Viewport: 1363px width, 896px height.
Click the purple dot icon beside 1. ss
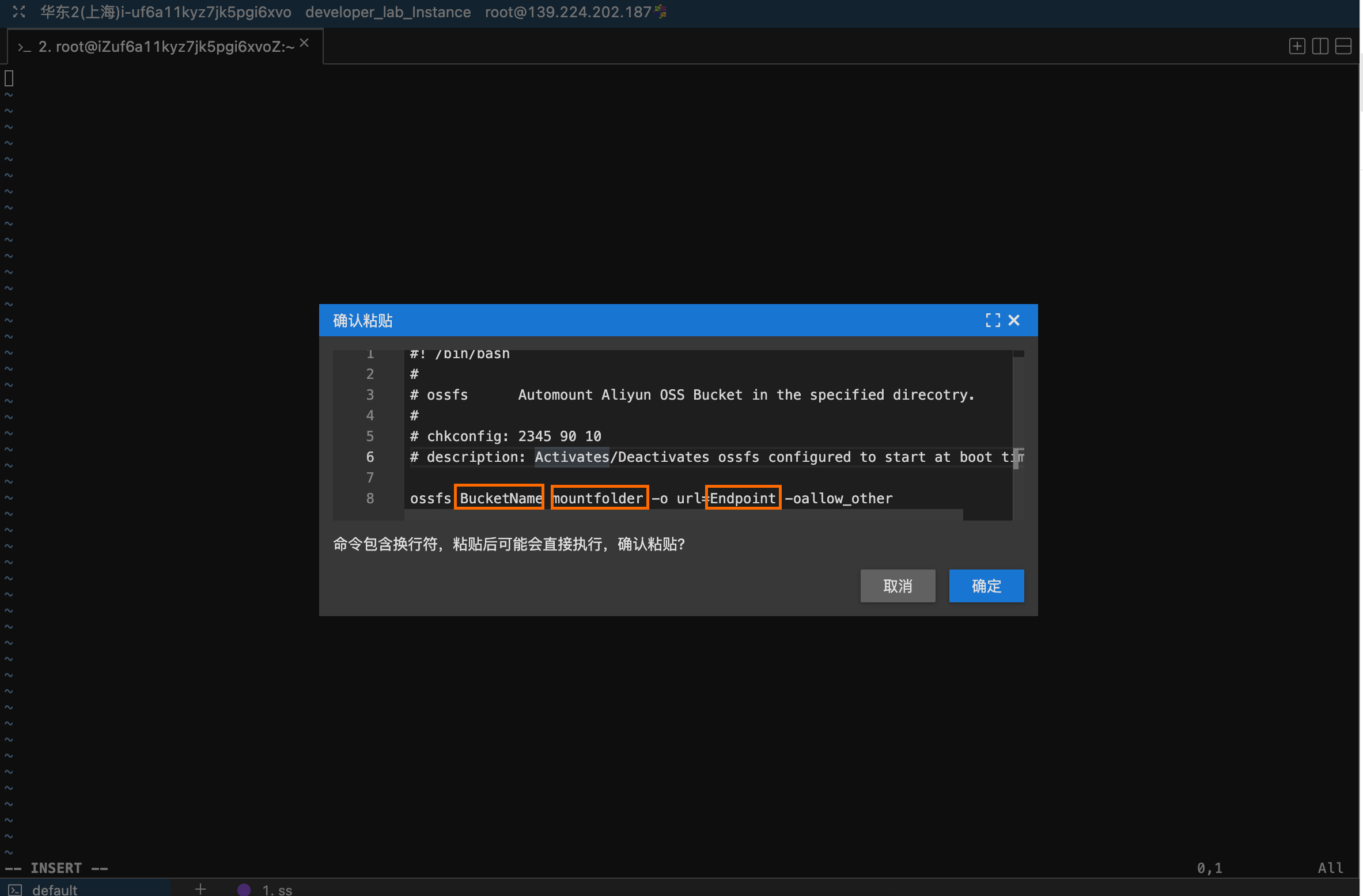[x=244, y=890]
